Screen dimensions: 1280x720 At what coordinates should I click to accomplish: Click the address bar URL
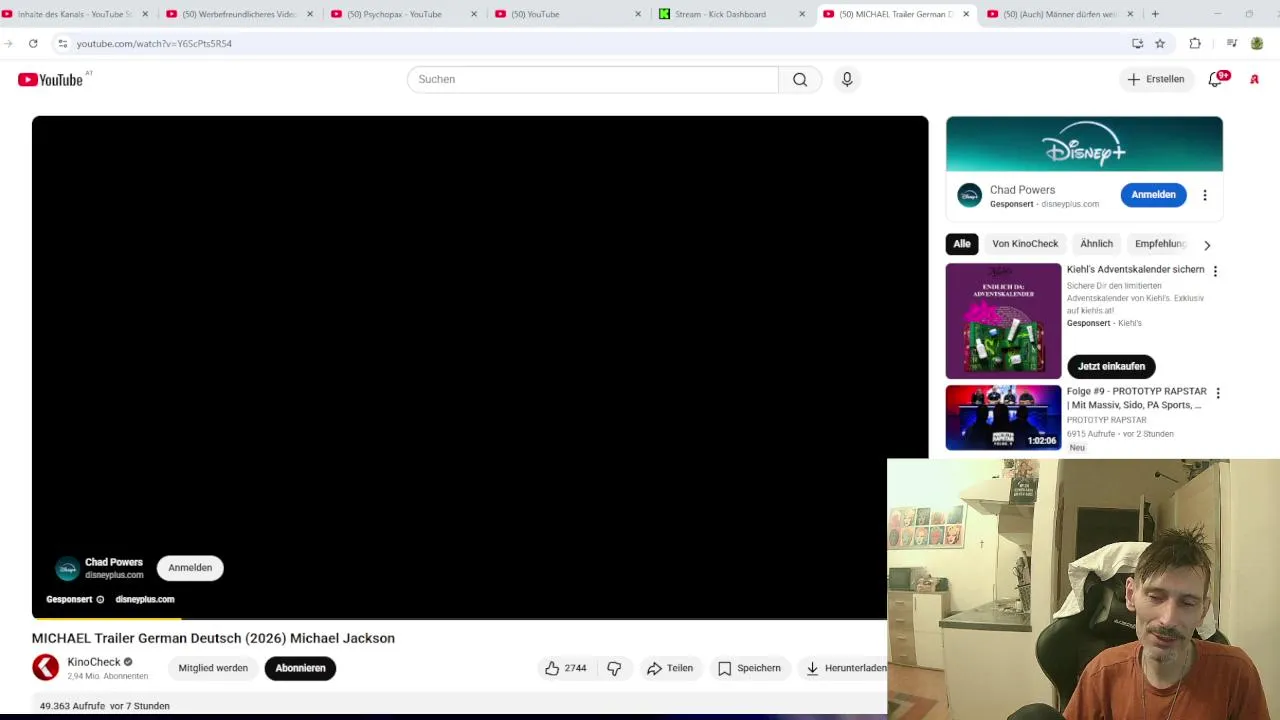(x=154, y=43)
